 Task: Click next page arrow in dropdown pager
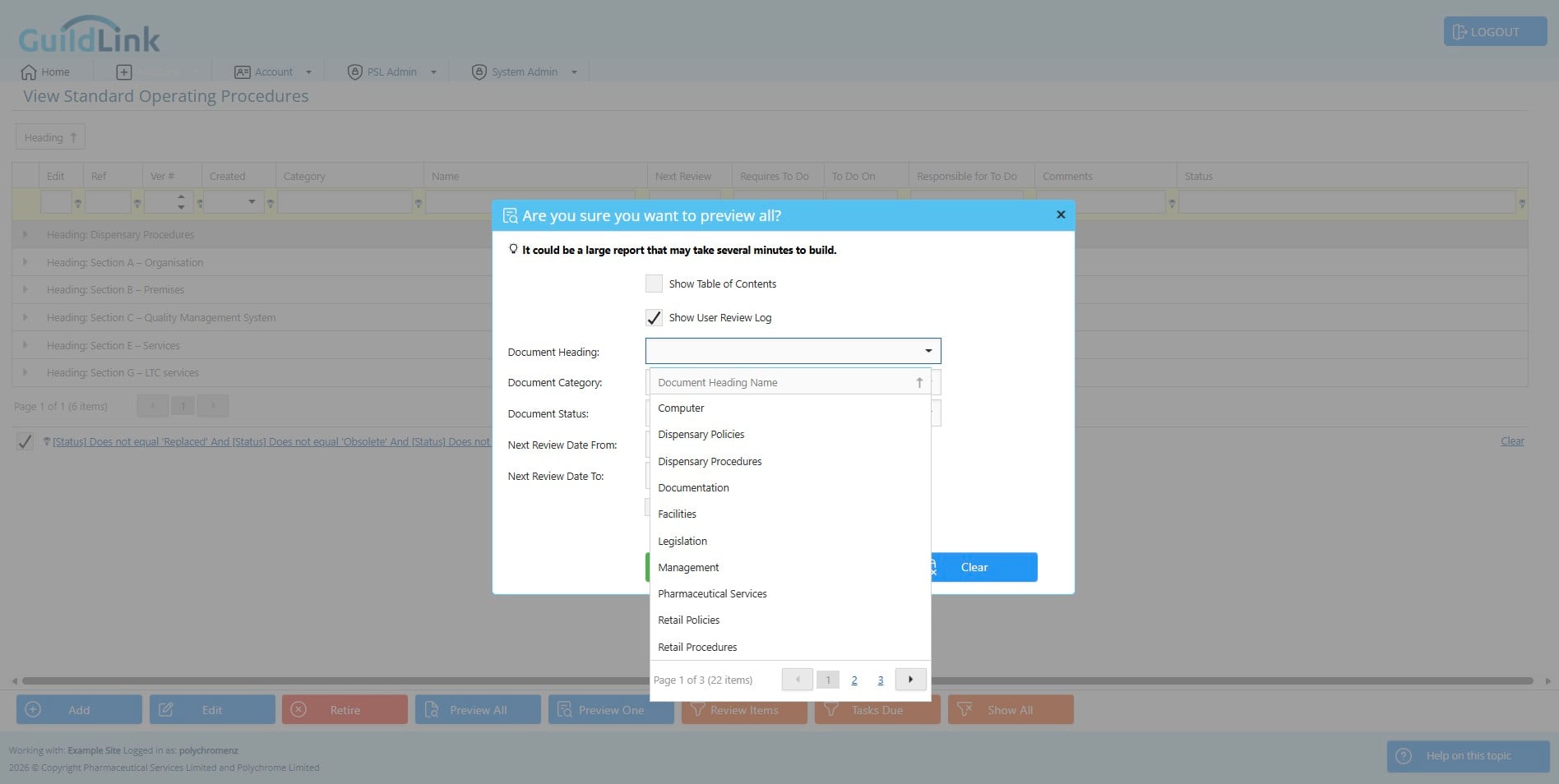click(910, 680)
